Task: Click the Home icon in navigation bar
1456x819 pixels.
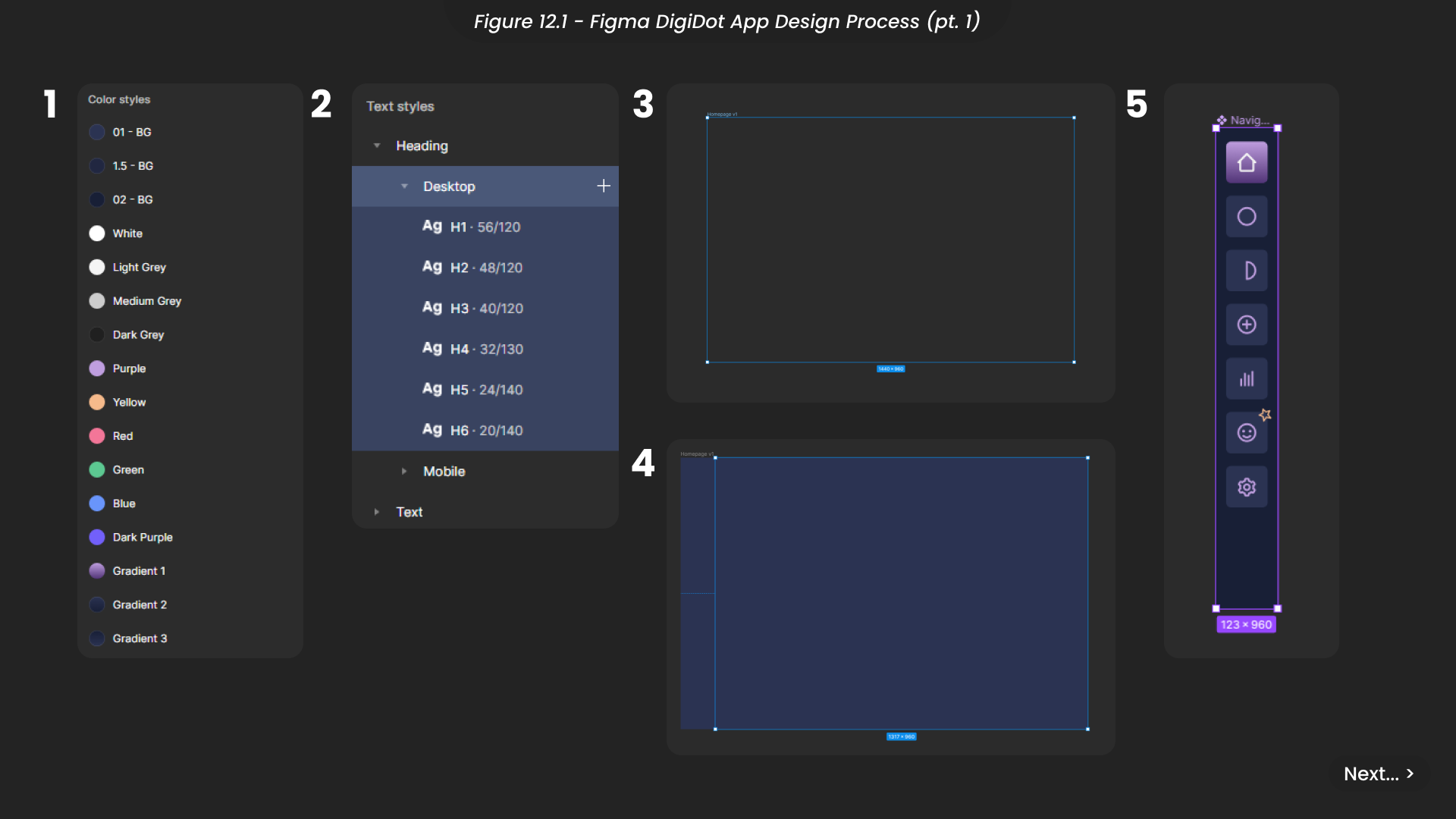Action: pyautogui.click(x=1247, y=162)
